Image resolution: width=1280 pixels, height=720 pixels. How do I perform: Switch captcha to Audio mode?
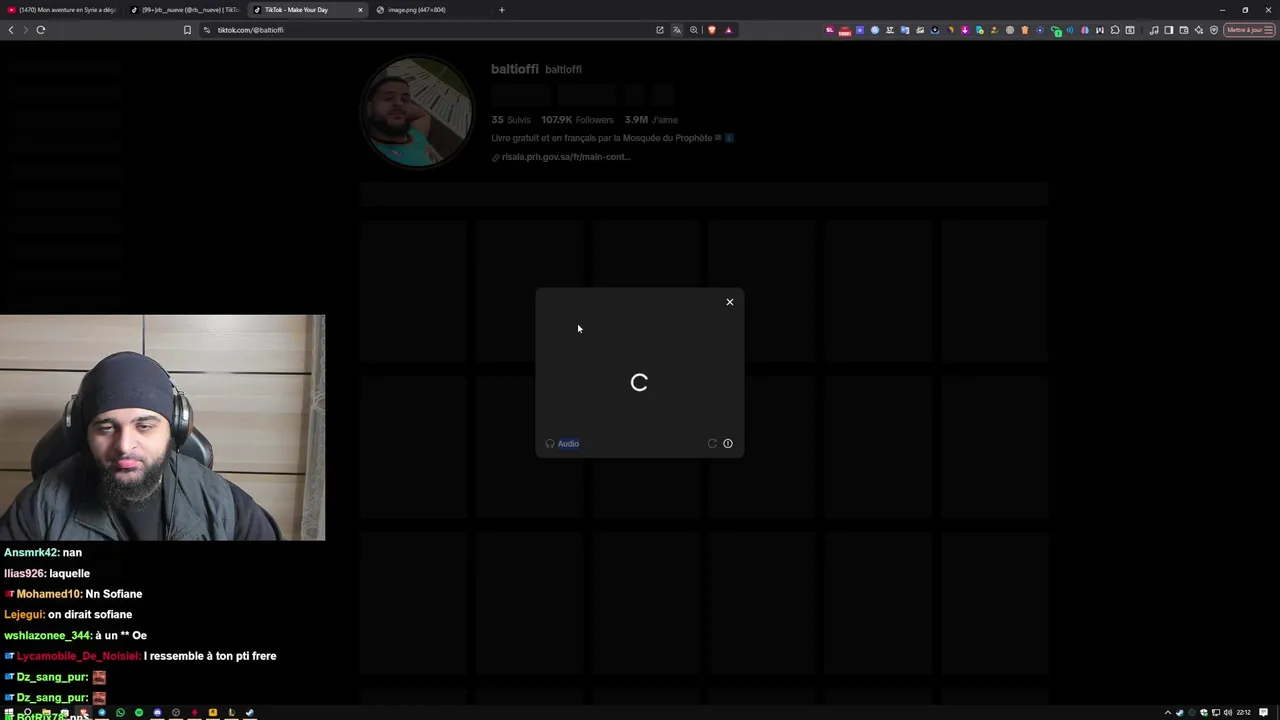point(563,443)
